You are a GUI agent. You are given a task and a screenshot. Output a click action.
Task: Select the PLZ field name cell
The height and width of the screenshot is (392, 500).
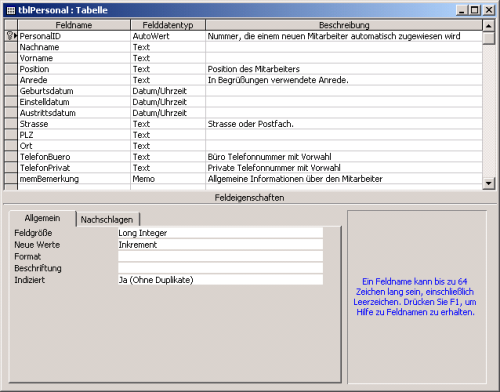[x=74, y=135]
